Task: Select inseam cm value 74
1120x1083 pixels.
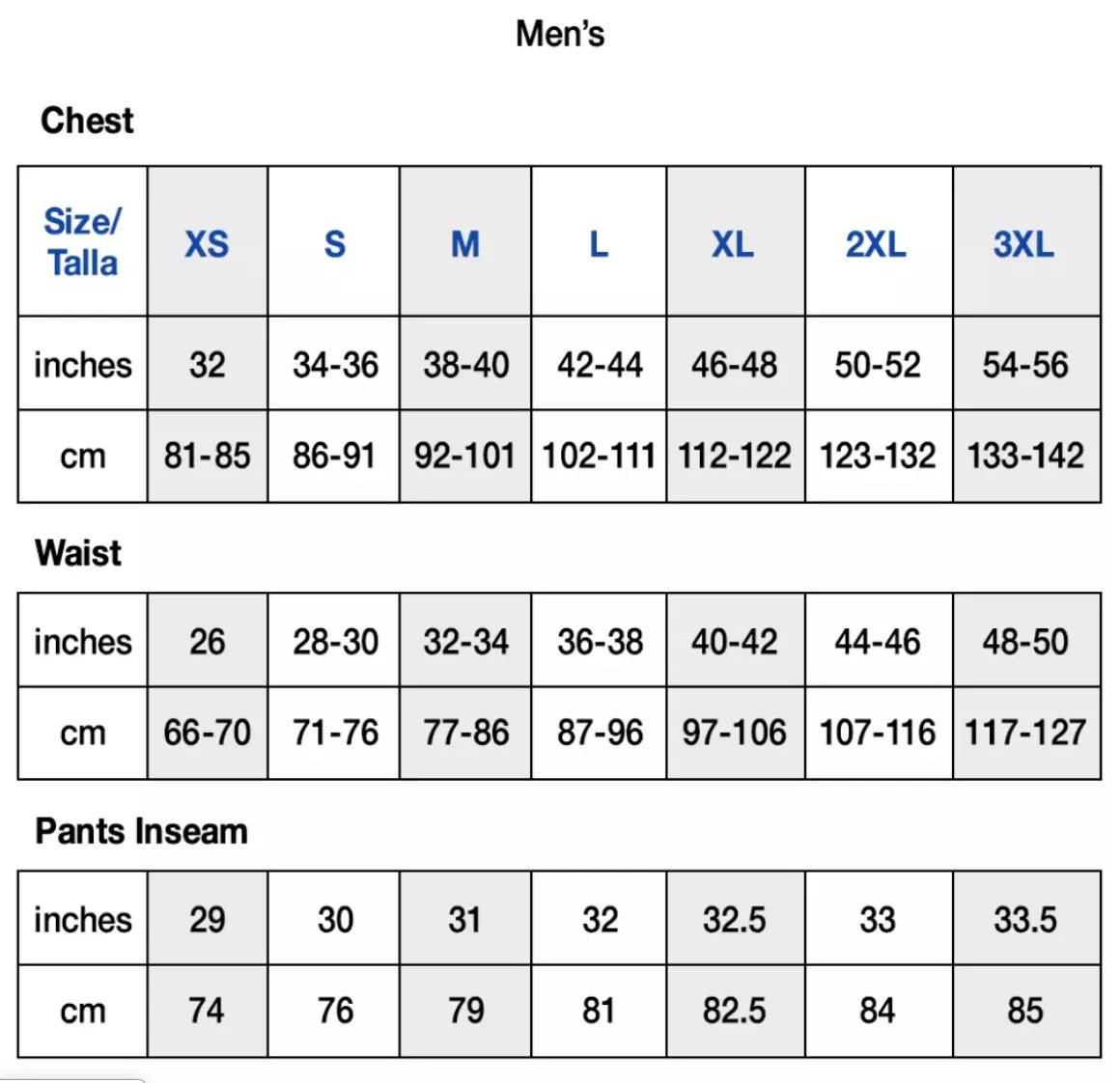Action: [x=208, y=1011]
